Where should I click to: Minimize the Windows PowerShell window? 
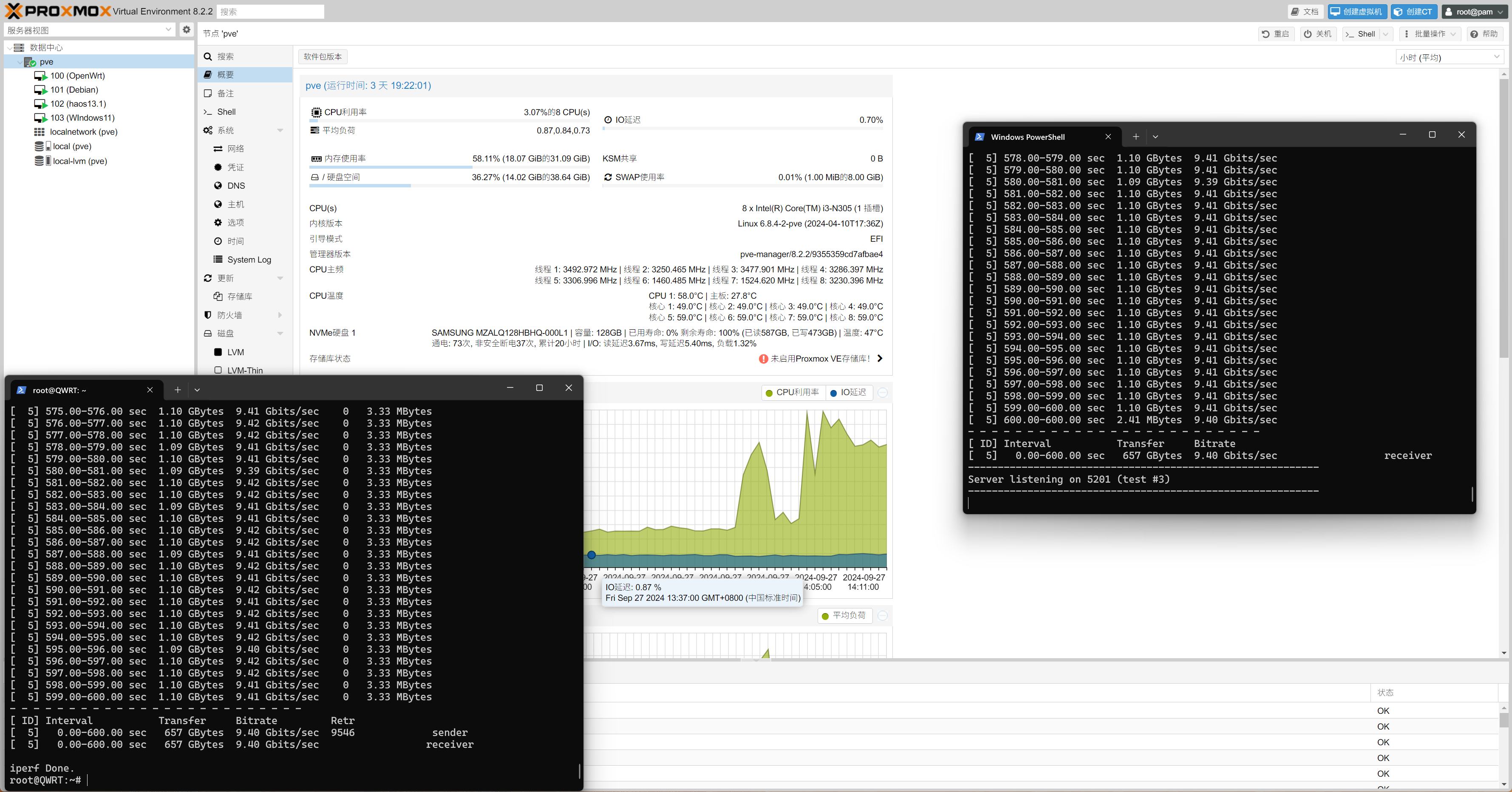pos(1403,135)
